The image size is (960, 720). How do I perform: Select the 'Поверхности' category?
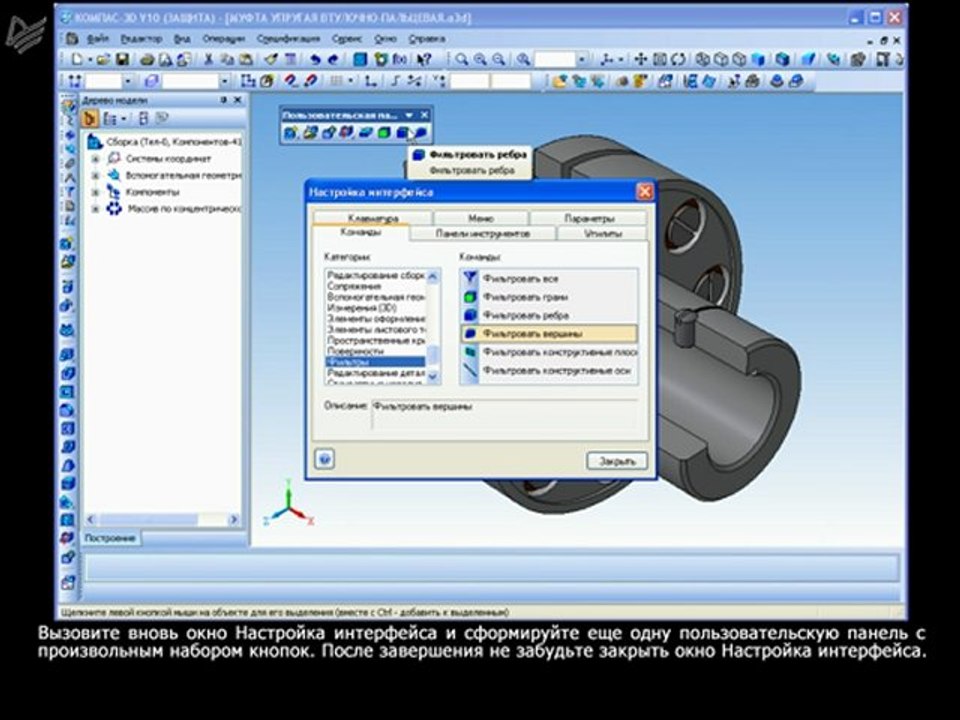click(x=355, y=351)
